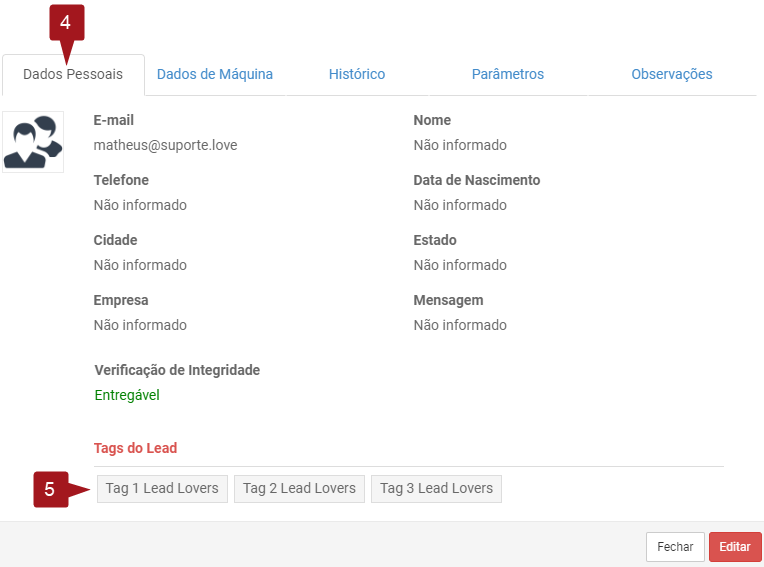This screenshot has height=567, width=764.
Task: Select the Tag 2 Lead Lovers tag
Action: pyautogui.click(x=299, y=489)
